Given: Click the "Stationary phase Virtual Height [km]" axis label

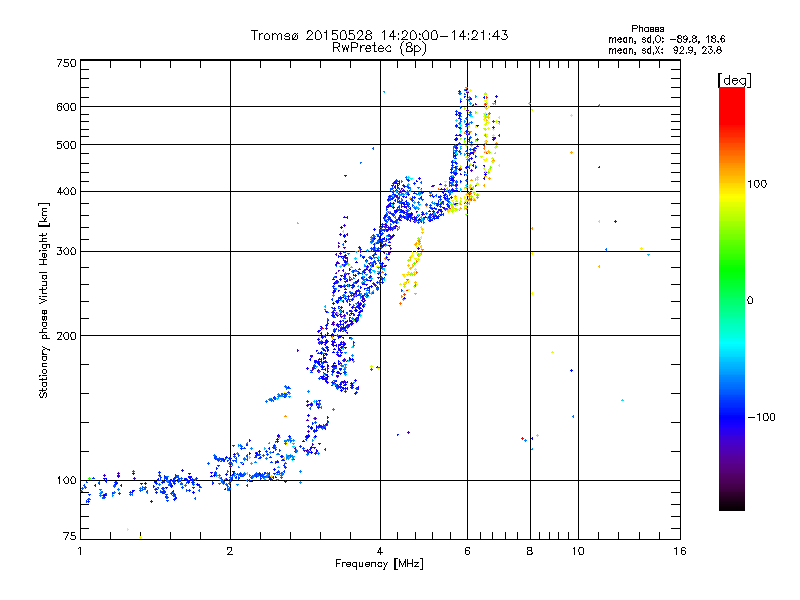Looking at the screenshot, I should tap(43, 300).
